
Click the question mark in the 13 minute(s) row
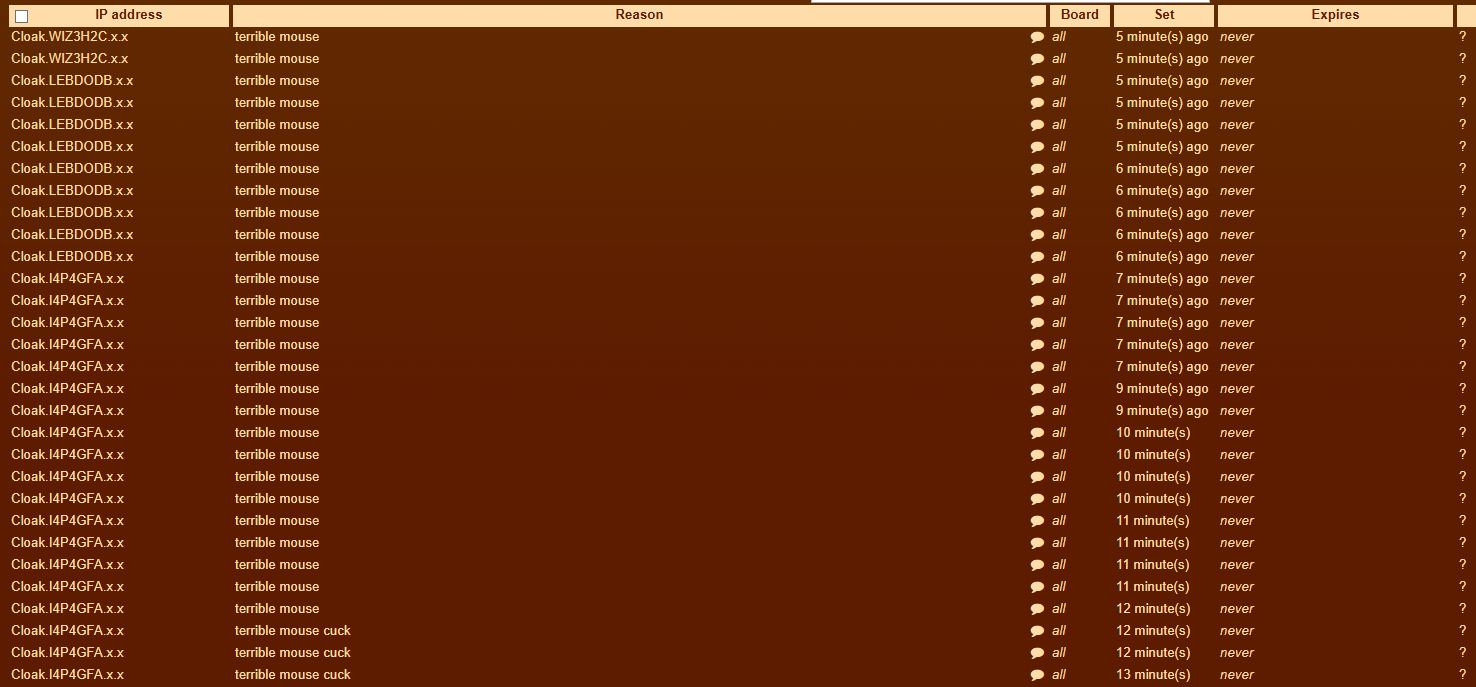point(1462,675)
